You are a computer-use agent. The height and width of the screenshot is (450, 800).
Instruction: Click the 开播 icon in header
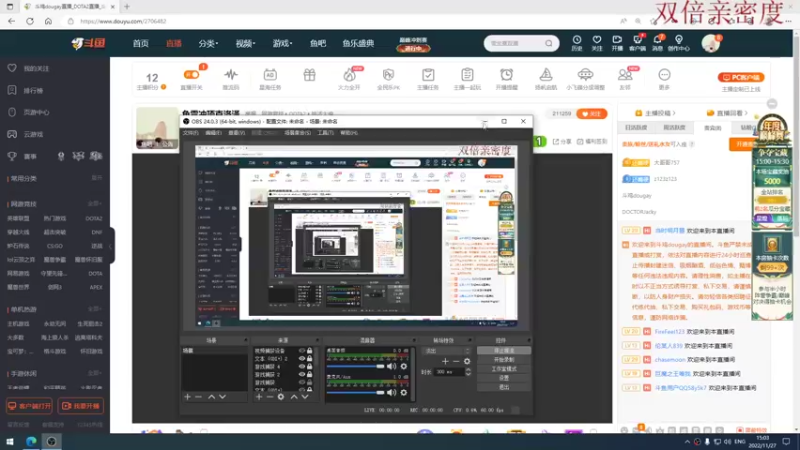[x=617, y=40]
